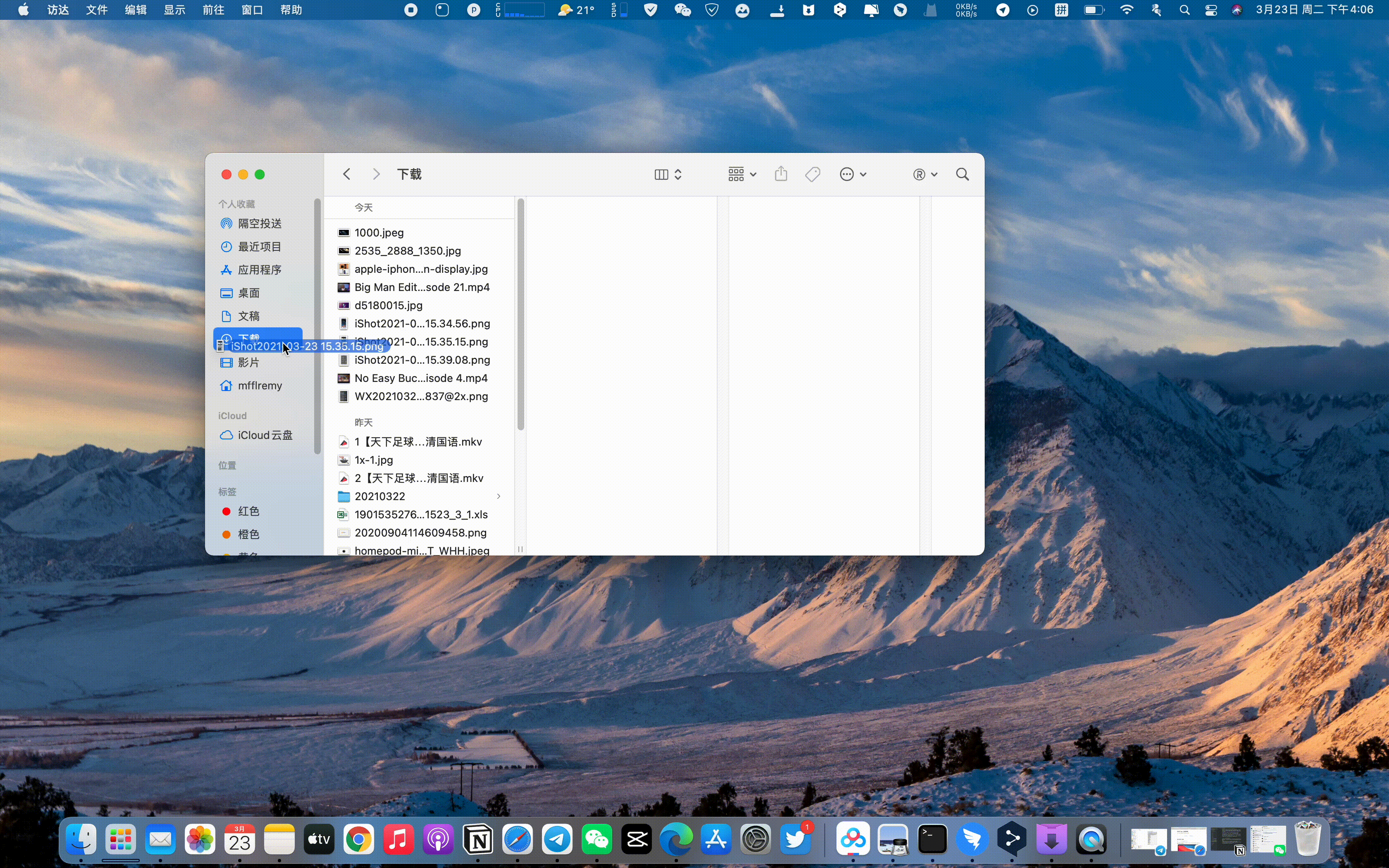Toggle the Wi-Fi menu bar icon

tap(1126, 10)
